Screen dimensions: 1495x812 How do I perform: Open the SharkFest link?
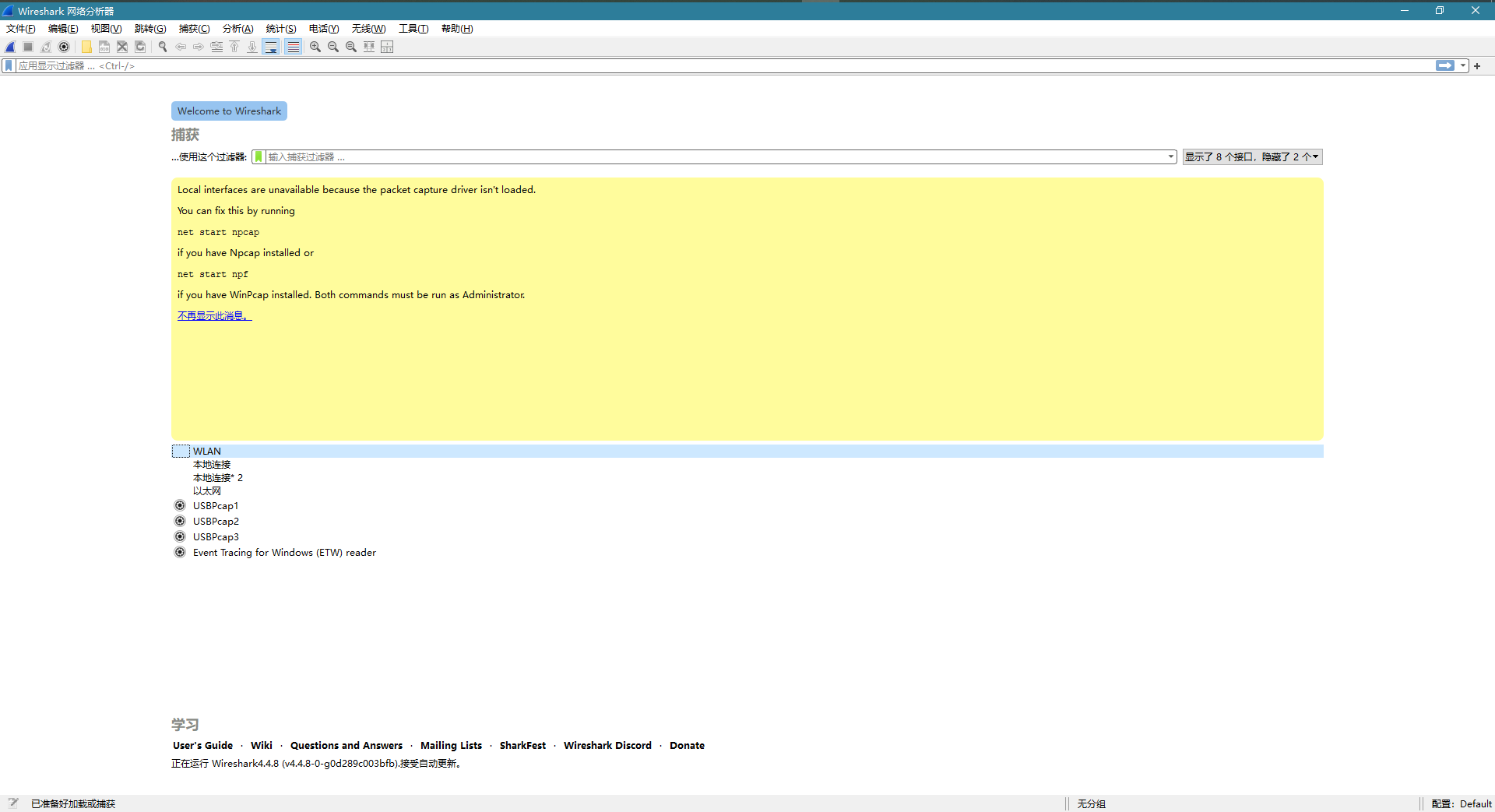coord(522,746)
